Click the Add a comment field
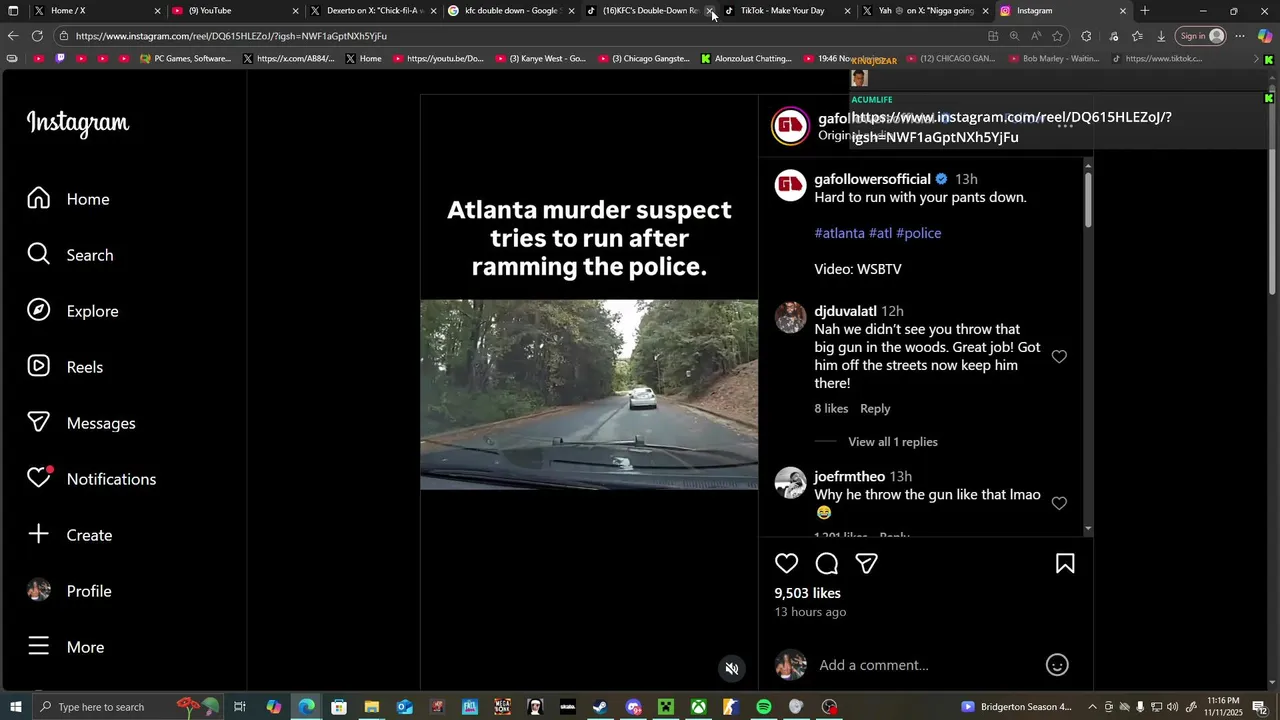The height and width of the screenshot is (720, 1280). (x=926, y=665)
